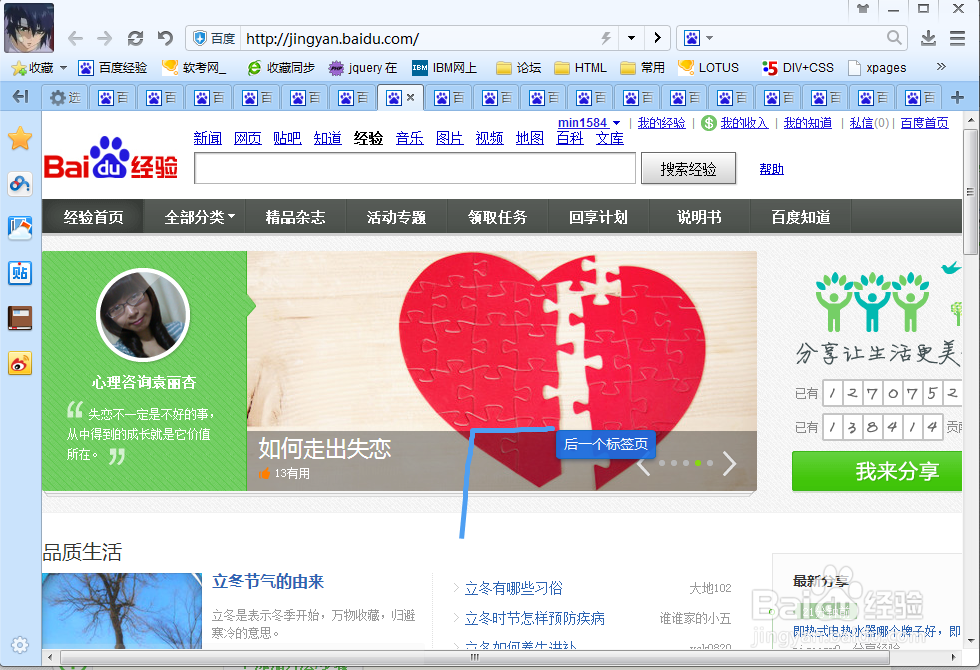Viewport: 980px width, 670px height.
Task: Open the search engine paw selector dropdown
Action: pyautogui.click(x=698, y=39)
